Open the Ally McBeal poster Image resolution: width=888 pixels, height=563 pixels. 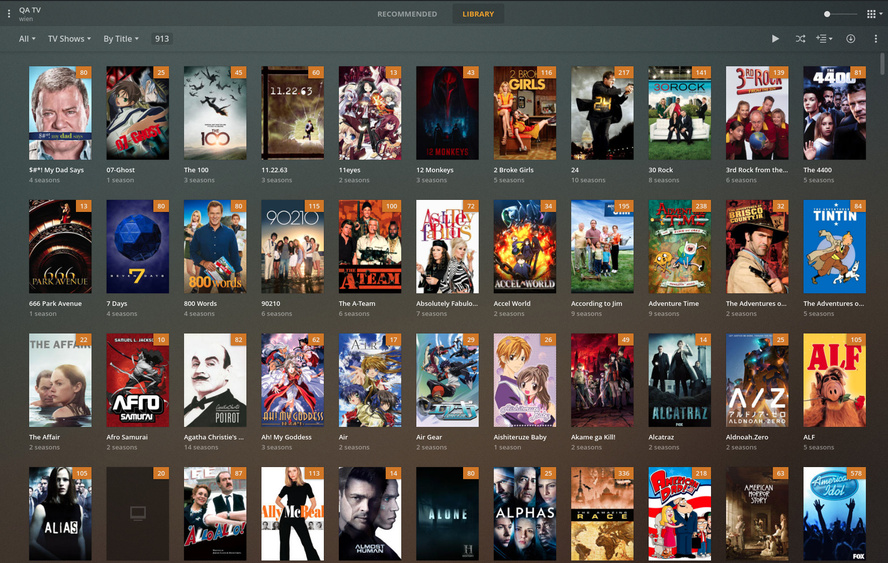coord(292,514)
